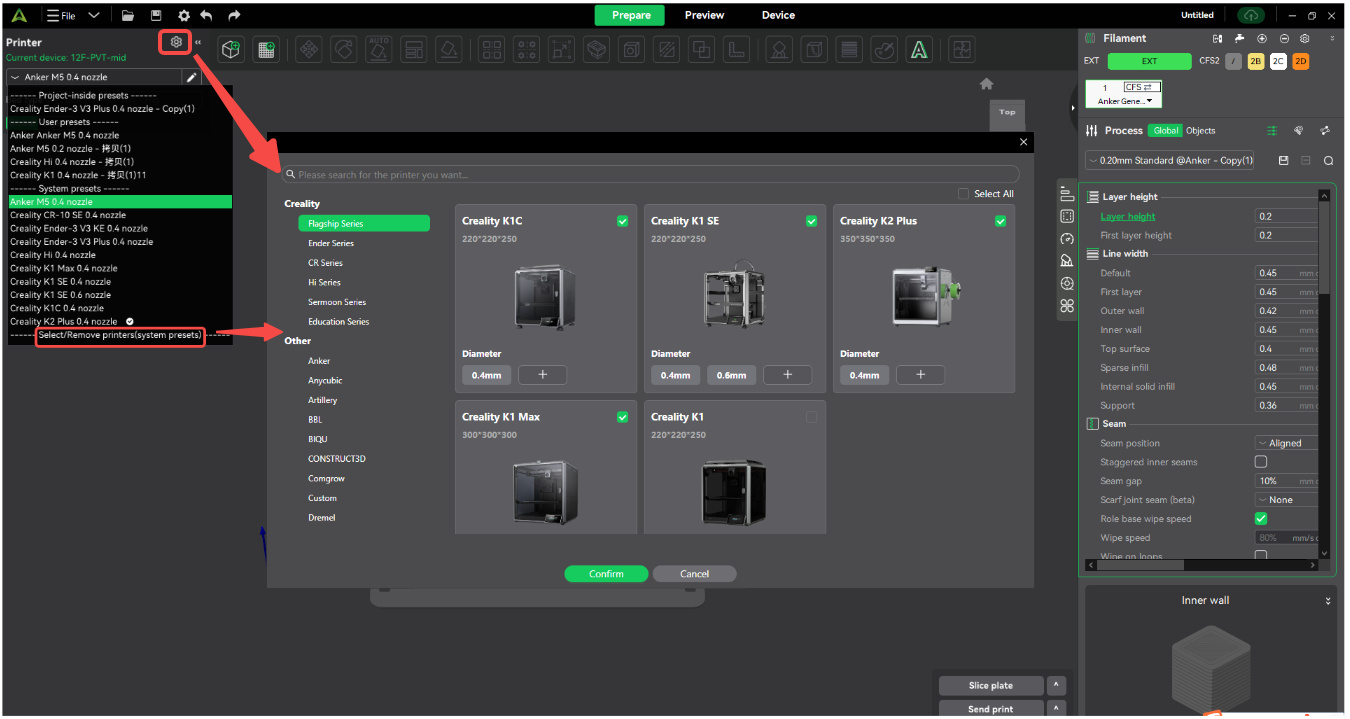Screen dimensions: 1350x719
Task: Expand the Inner wall preview panel
Action: coord(1328,601)
